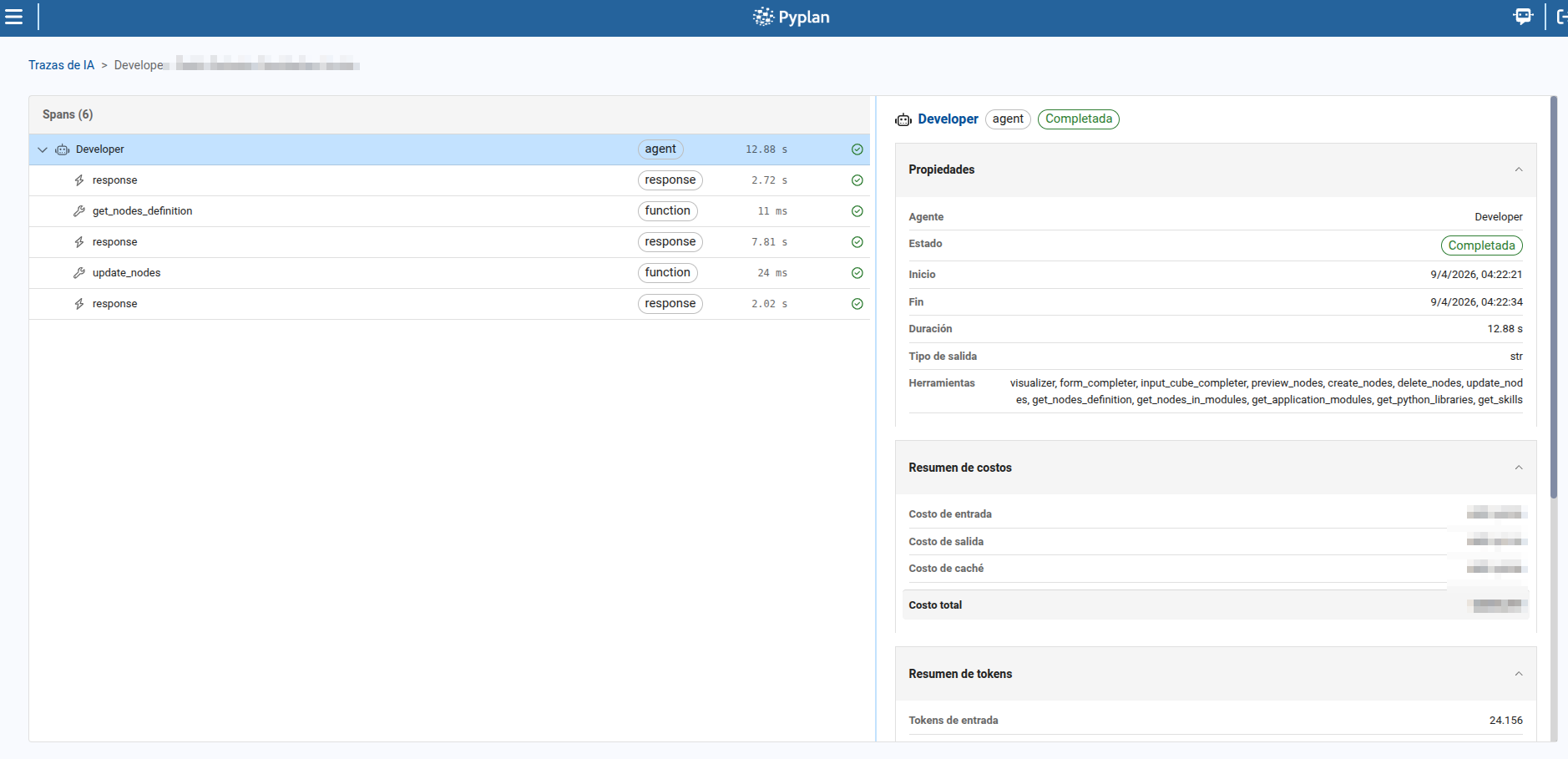Image resolution: width=1568 pixels, height=759 pixels.
Task: Click the success check icon on Developer row
Action: (857, 149)
